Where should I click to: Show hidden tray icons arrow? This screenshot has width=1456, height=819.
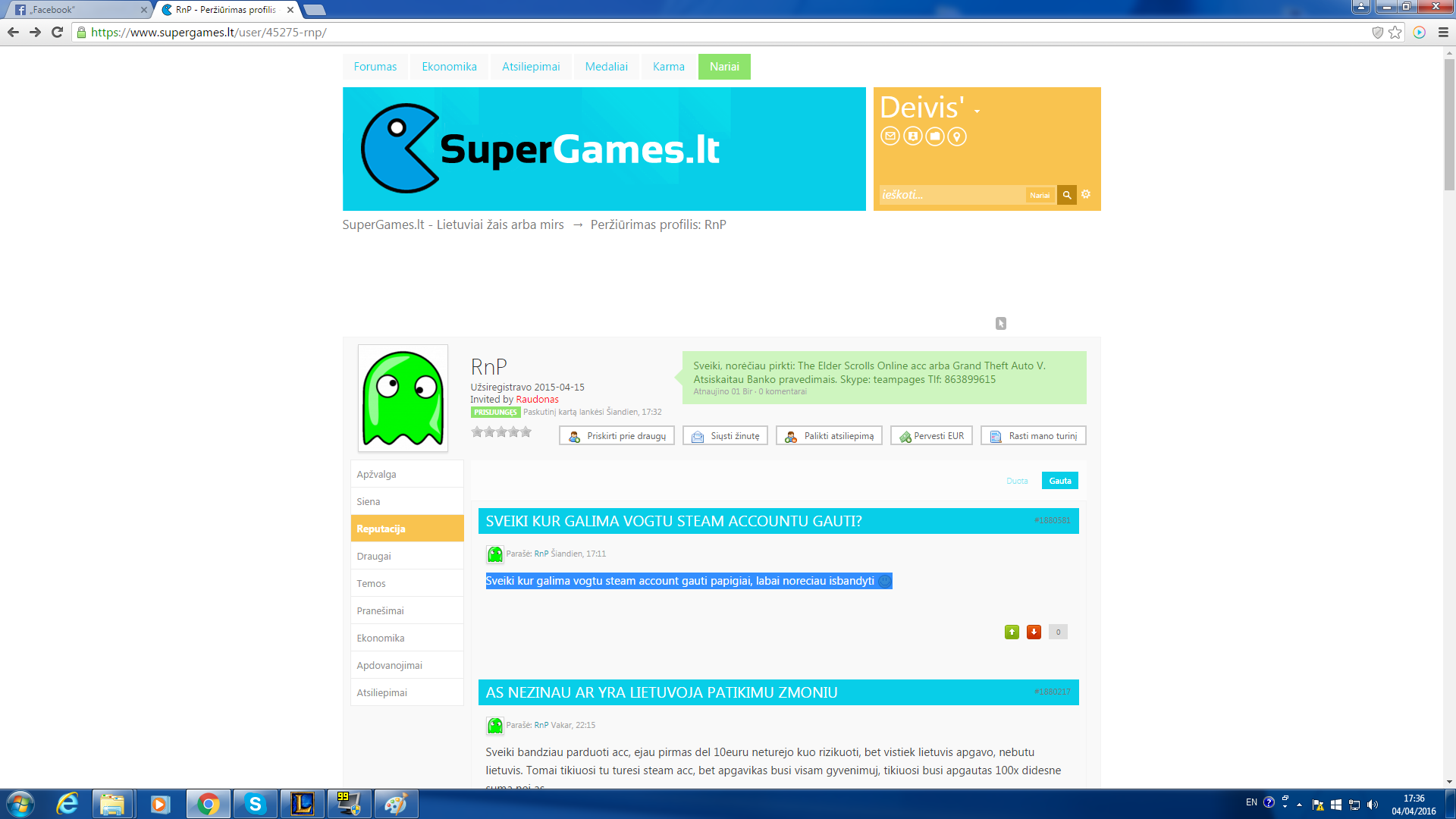1300,805
